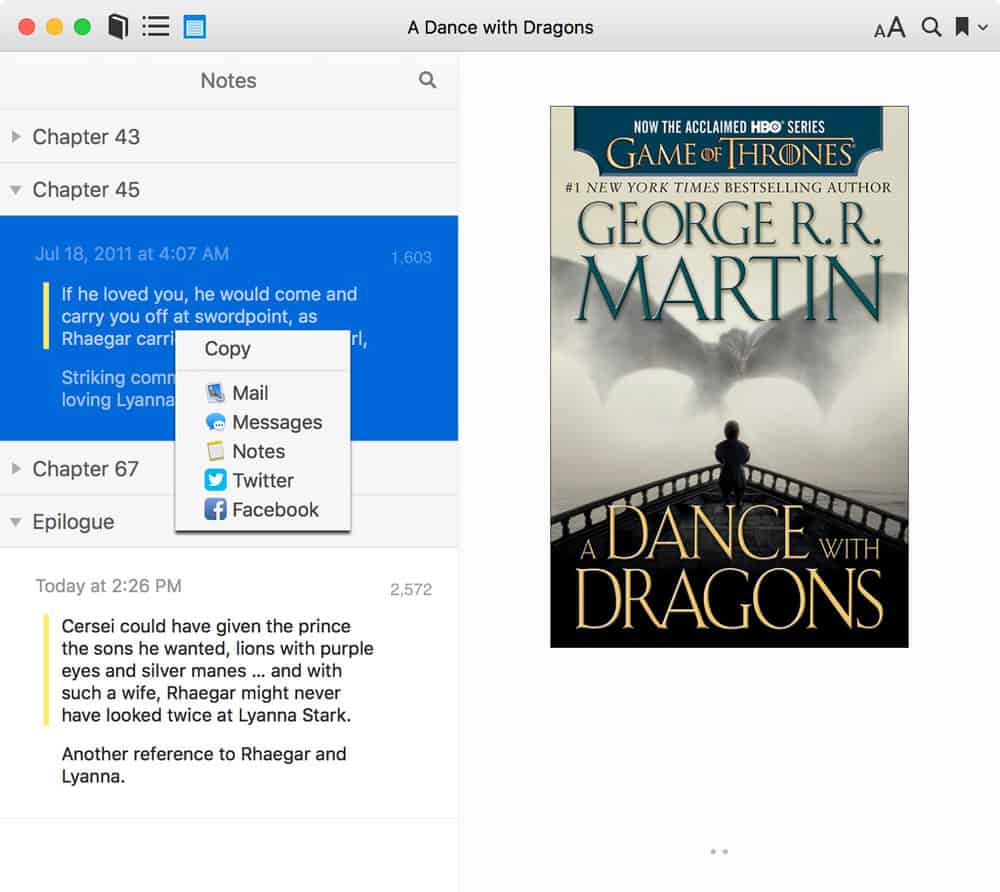Toggle the Notes panel icon in toolbar
This screenshot has height=892, width=1000.
(x=195, y=27)
